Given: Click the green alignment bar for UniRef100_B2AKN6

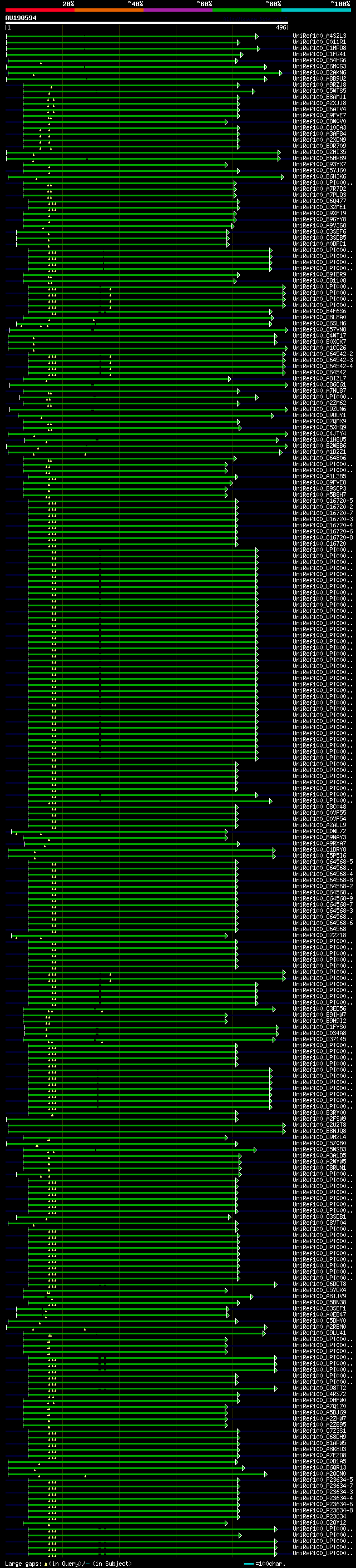Looking at the screenshot, I should click(145, 72).
